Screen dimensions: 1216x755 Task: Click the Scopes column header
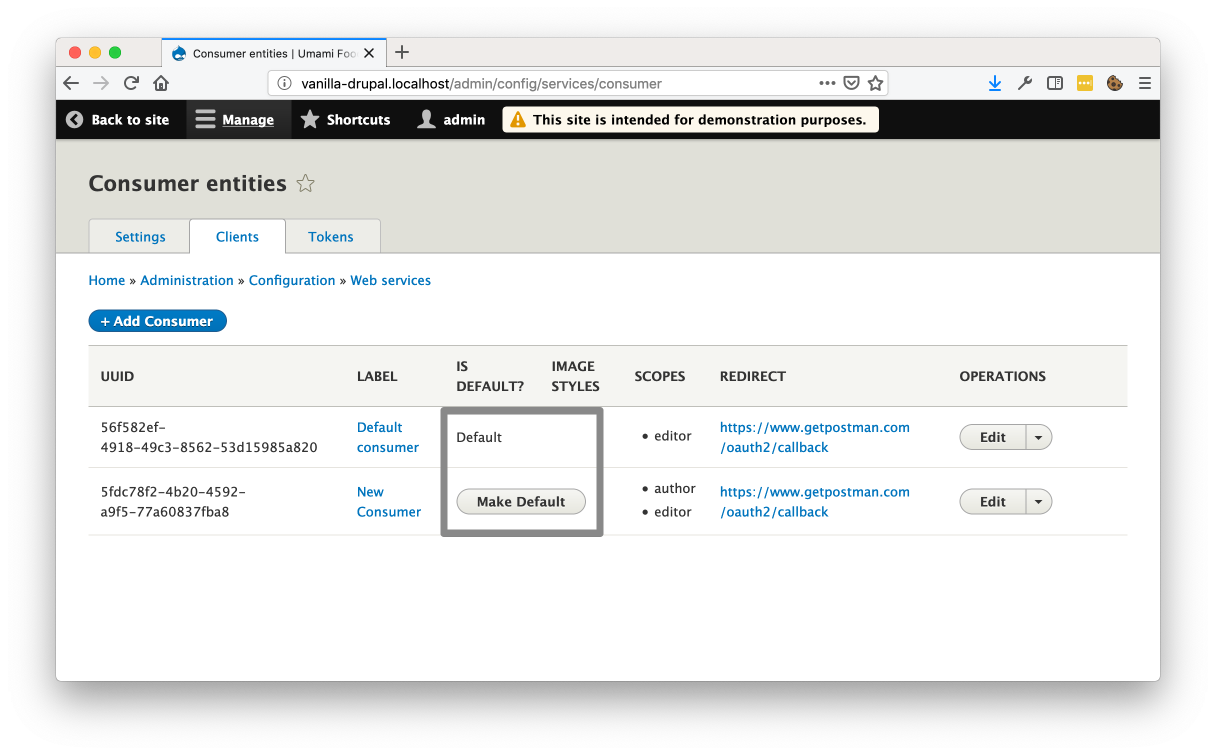(x=660, y=376)
